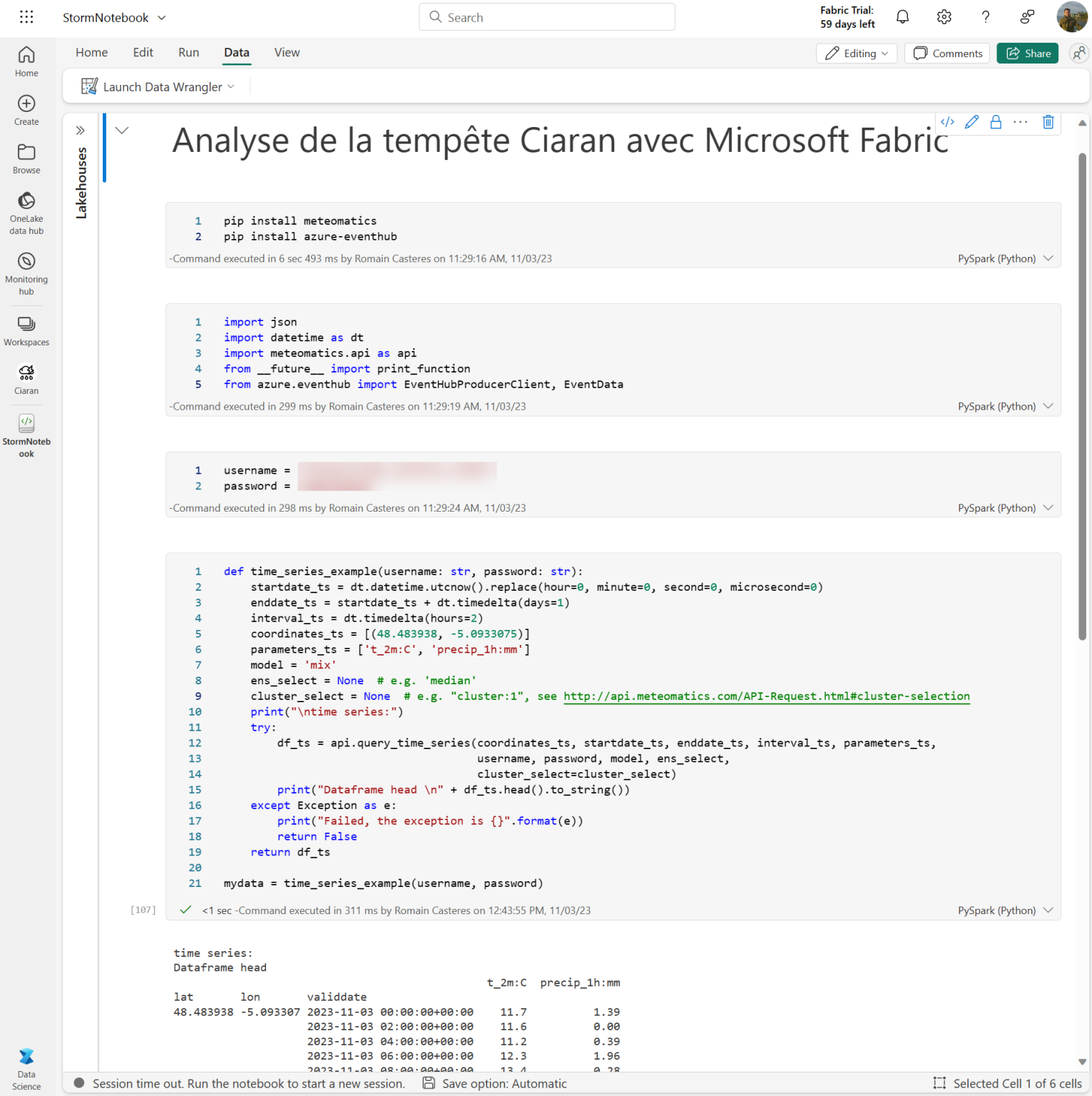Open Fabric settings gear
1092x1096 pixels.
tap(944, 16)
